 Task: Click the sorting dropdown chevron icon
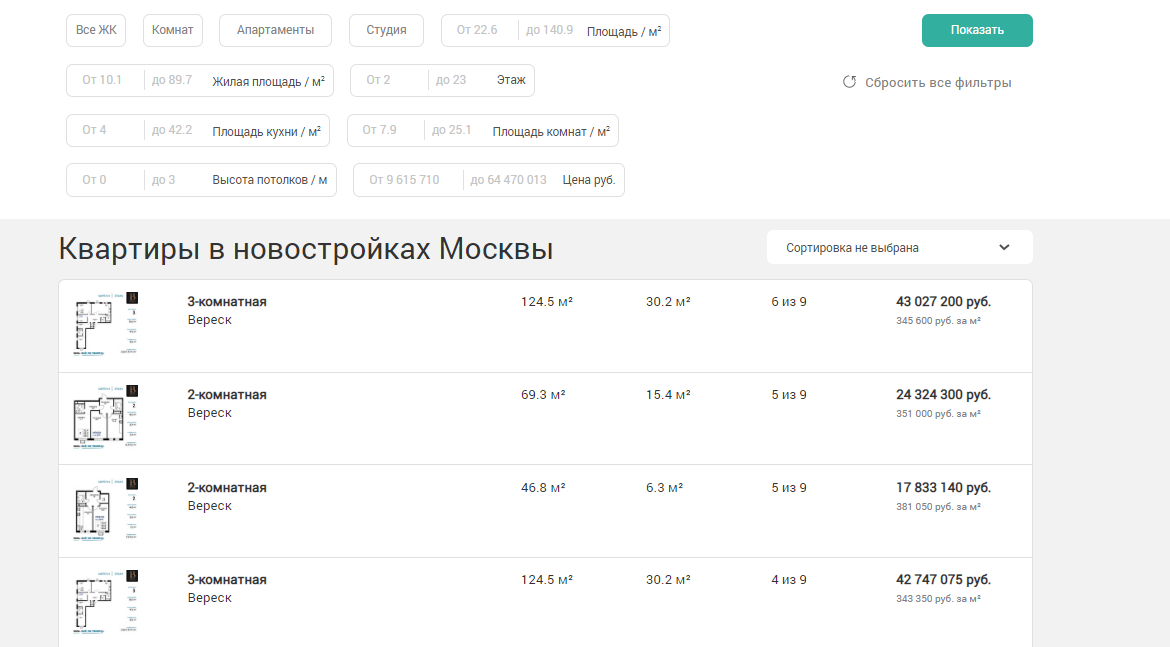(1003, 246)
